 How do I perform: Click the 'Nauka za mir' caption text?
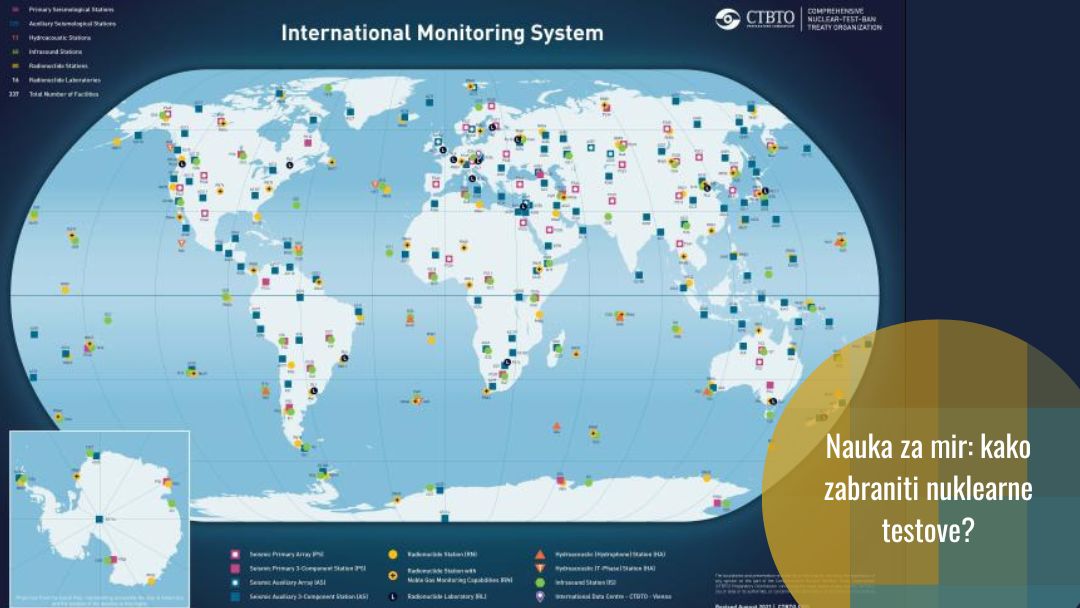[928, 488]
